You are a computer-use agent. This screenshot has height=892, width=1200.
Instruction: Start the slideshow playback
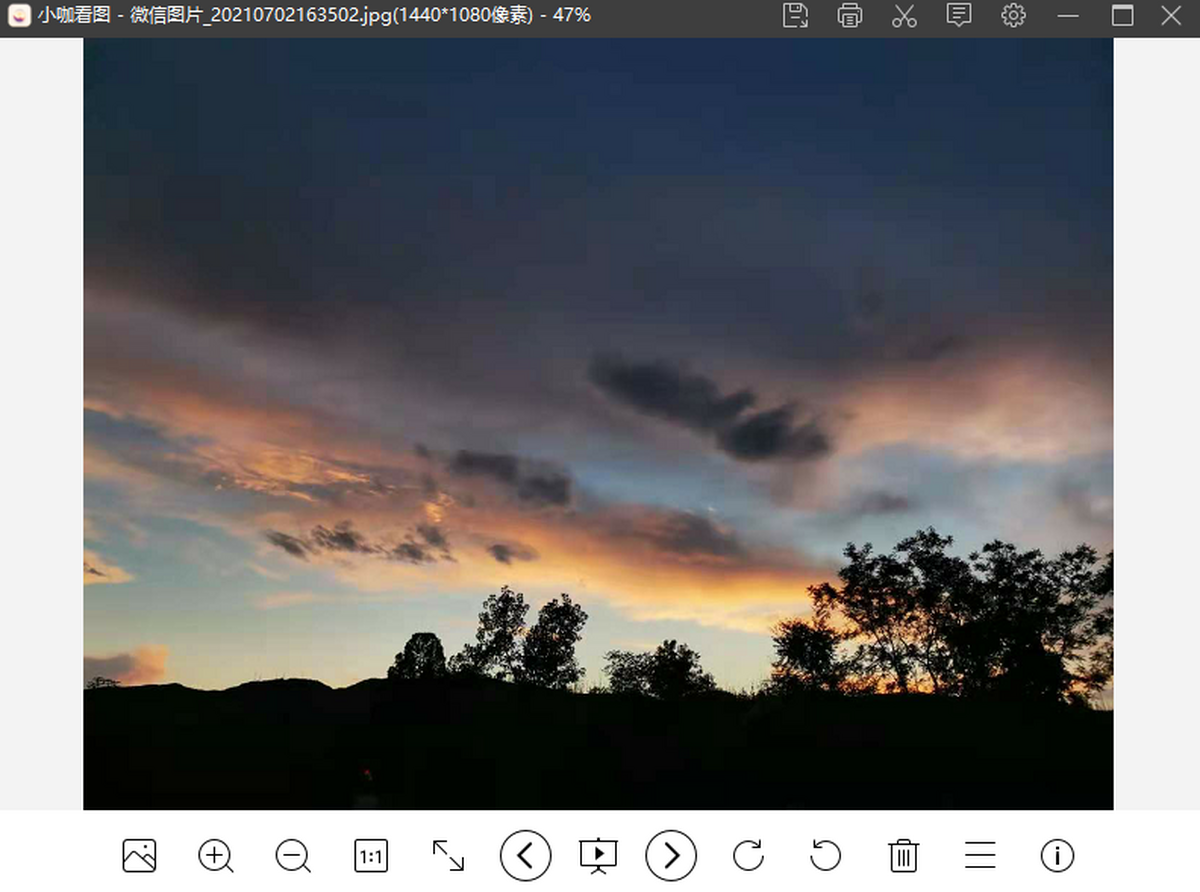pos(598,856)
